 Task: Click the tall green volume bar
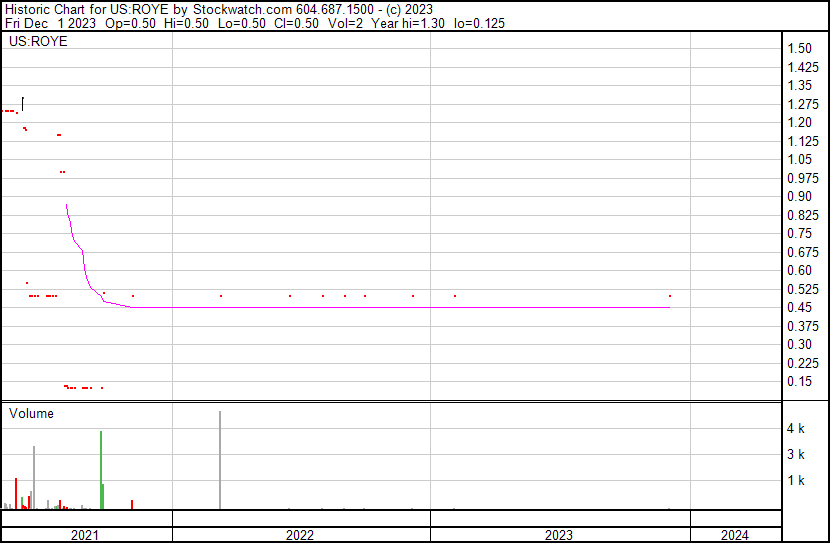[x=101, y=470]
